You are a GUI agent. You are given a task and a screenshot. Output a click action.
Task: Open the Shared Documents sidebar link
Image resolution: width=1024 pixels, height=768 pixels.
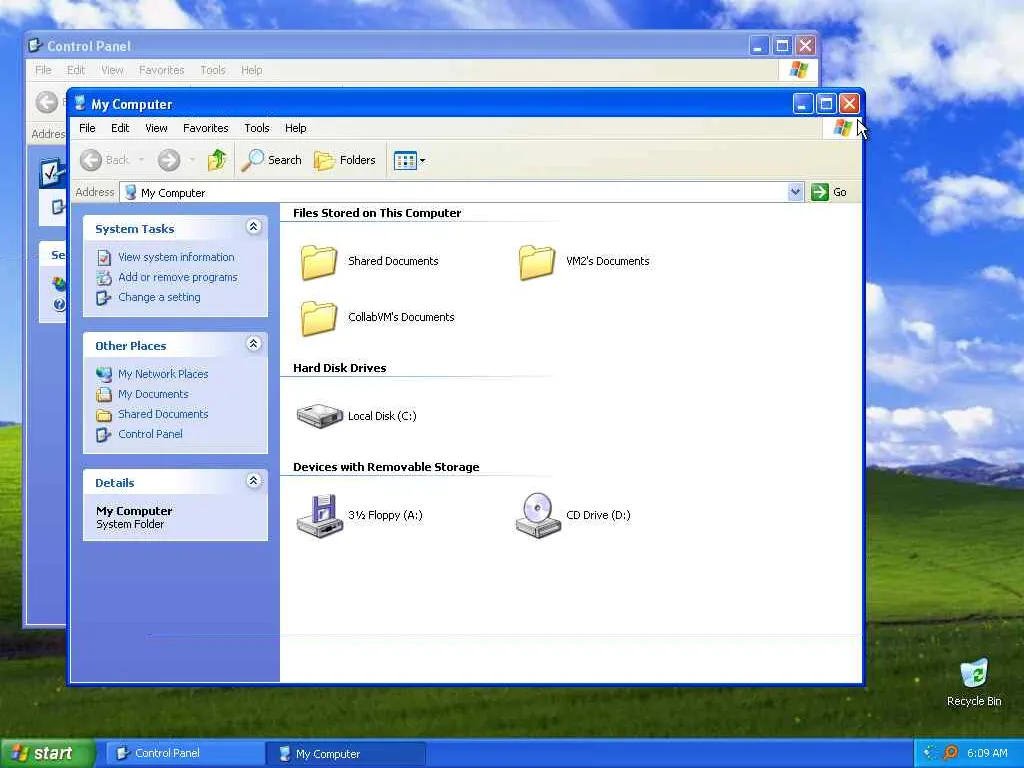pyautogui.click(x=163, y=414)
